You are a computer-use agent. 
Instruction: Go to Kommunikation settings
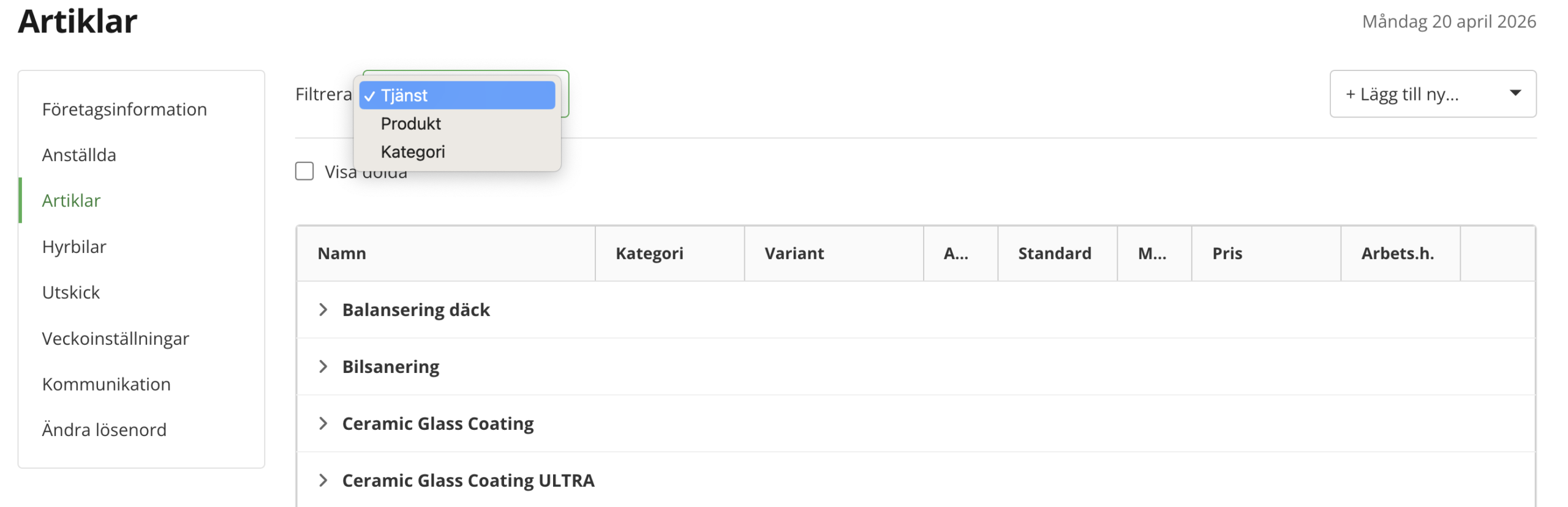[x=106, y=385]
